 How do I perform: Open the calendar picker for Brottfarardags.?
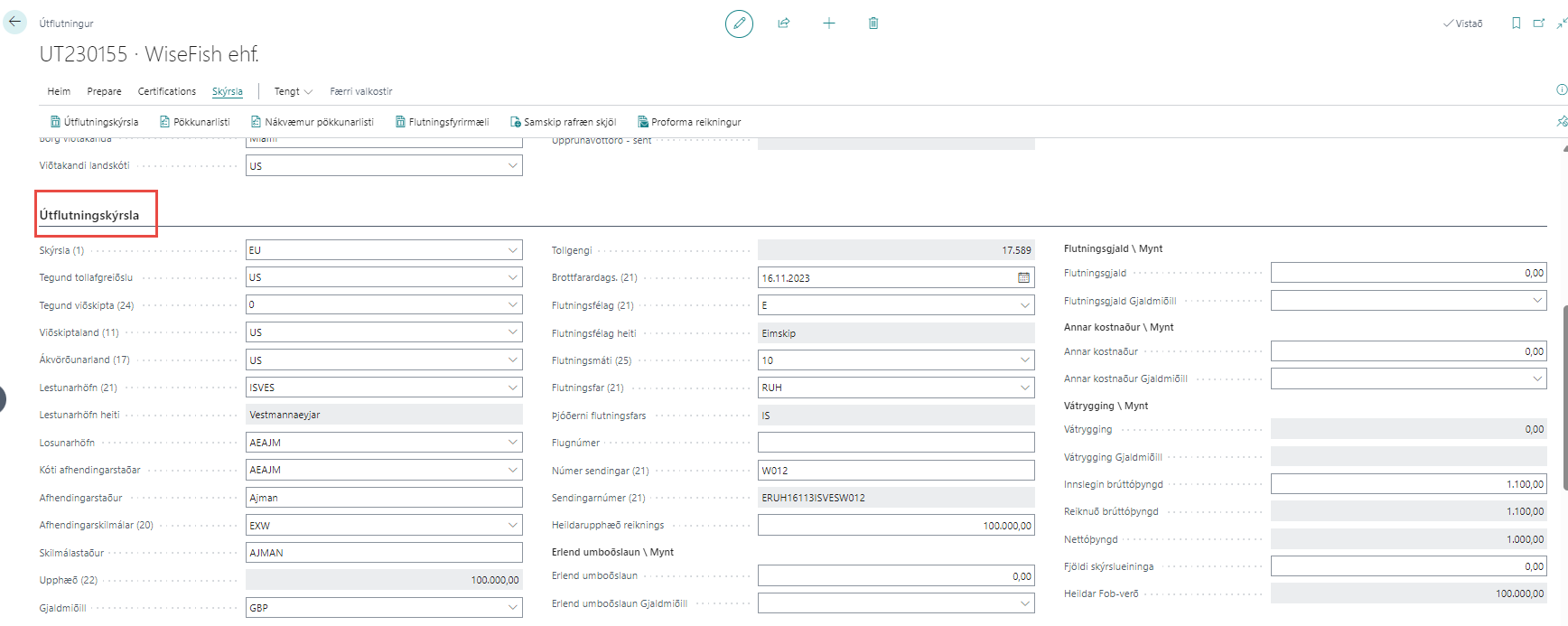coord(1023,278)
